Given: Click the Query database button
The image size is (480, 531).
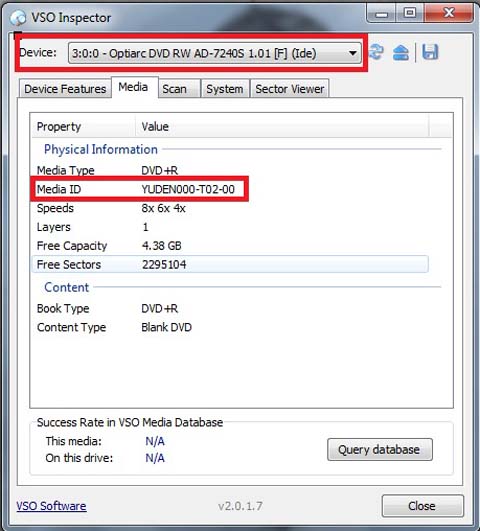Looking at the screenshot, I should 379,449.
